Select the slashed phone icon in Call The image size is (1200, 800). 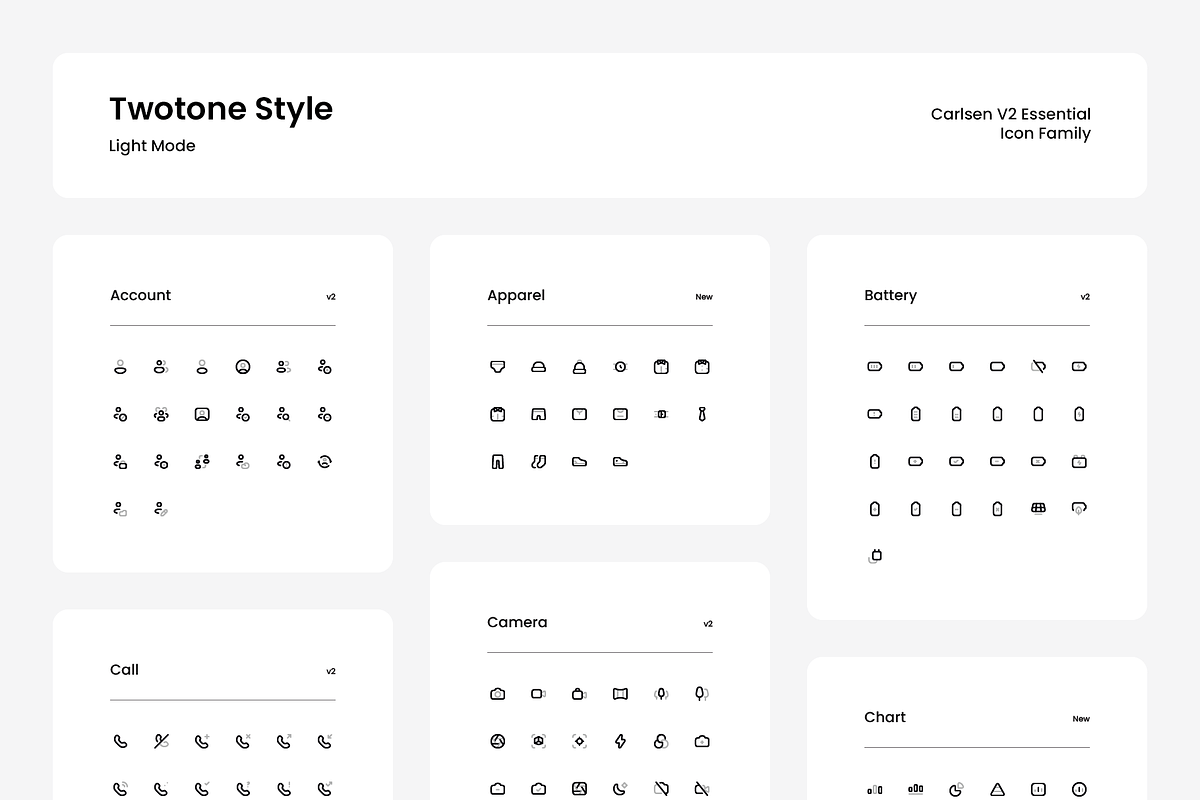[x=161, y=741]
